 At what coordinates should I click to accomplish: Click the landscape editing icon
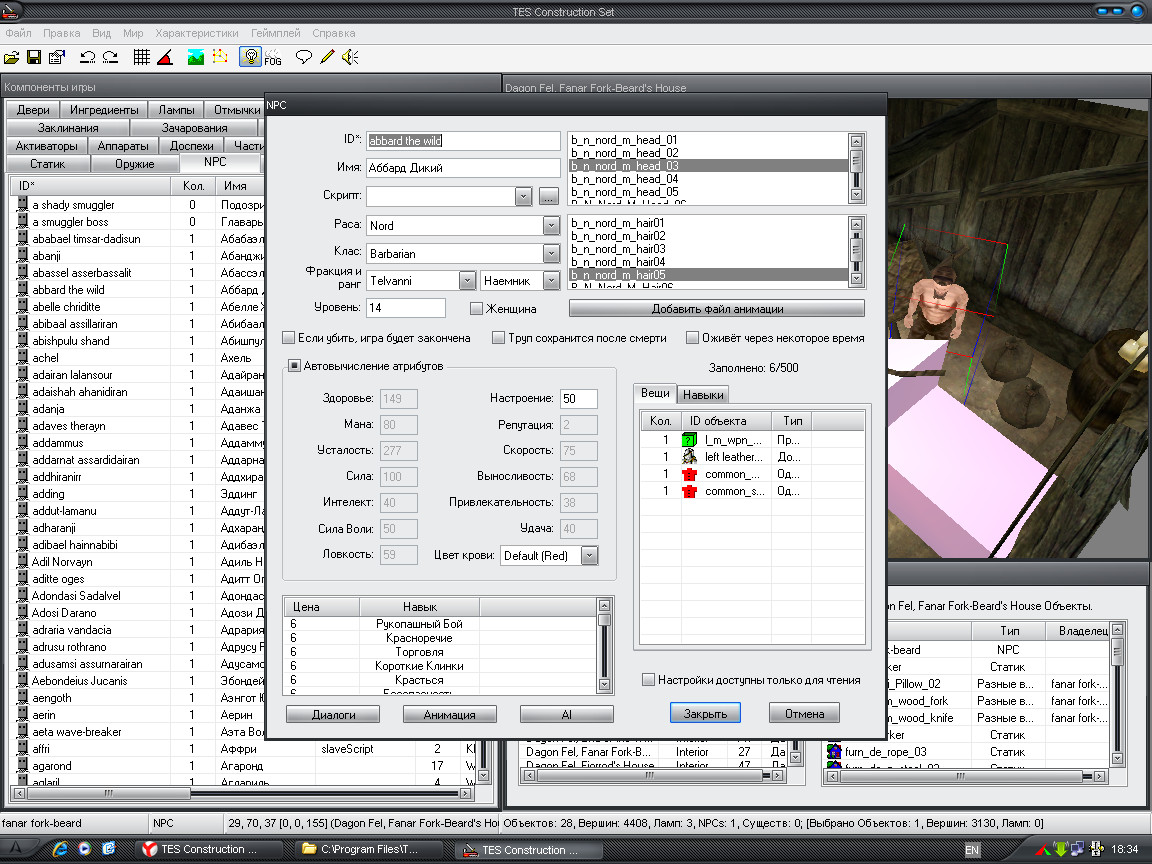pyautogui.click(x=196, y=57)
